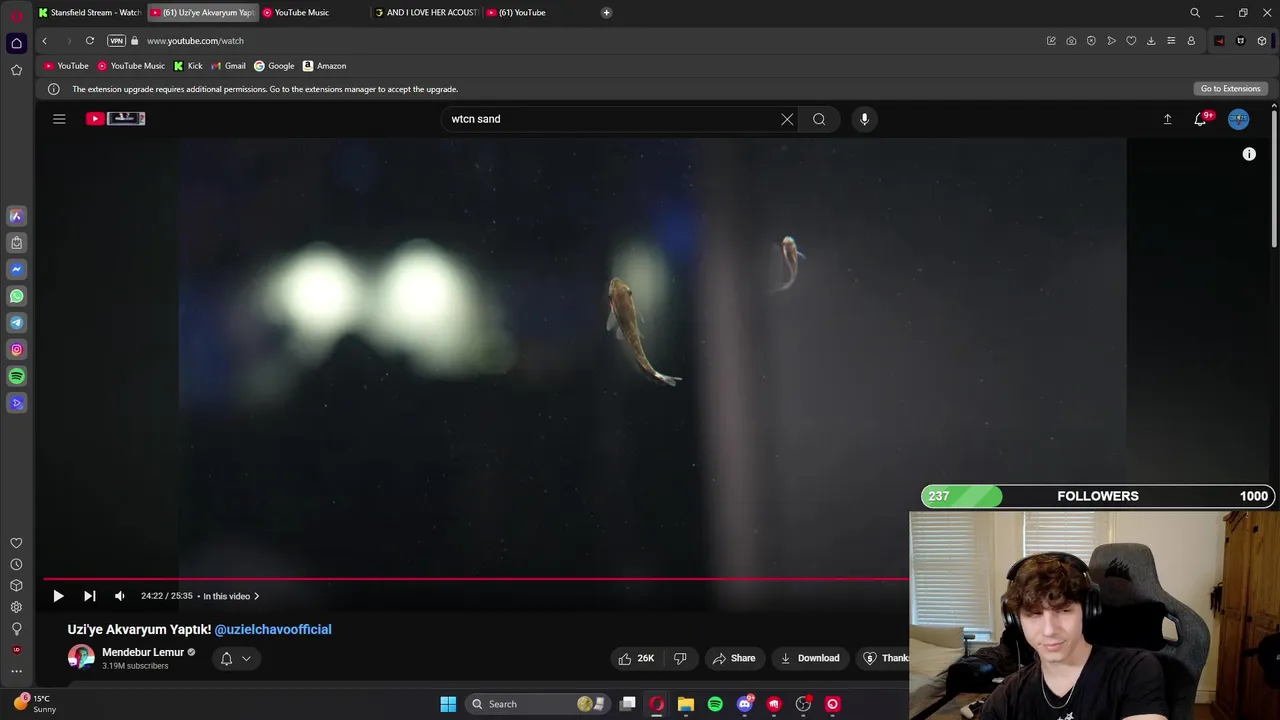This screenshot has height=720, width=1280.
Task: Open a new browser tab
Action: [606, 12]
